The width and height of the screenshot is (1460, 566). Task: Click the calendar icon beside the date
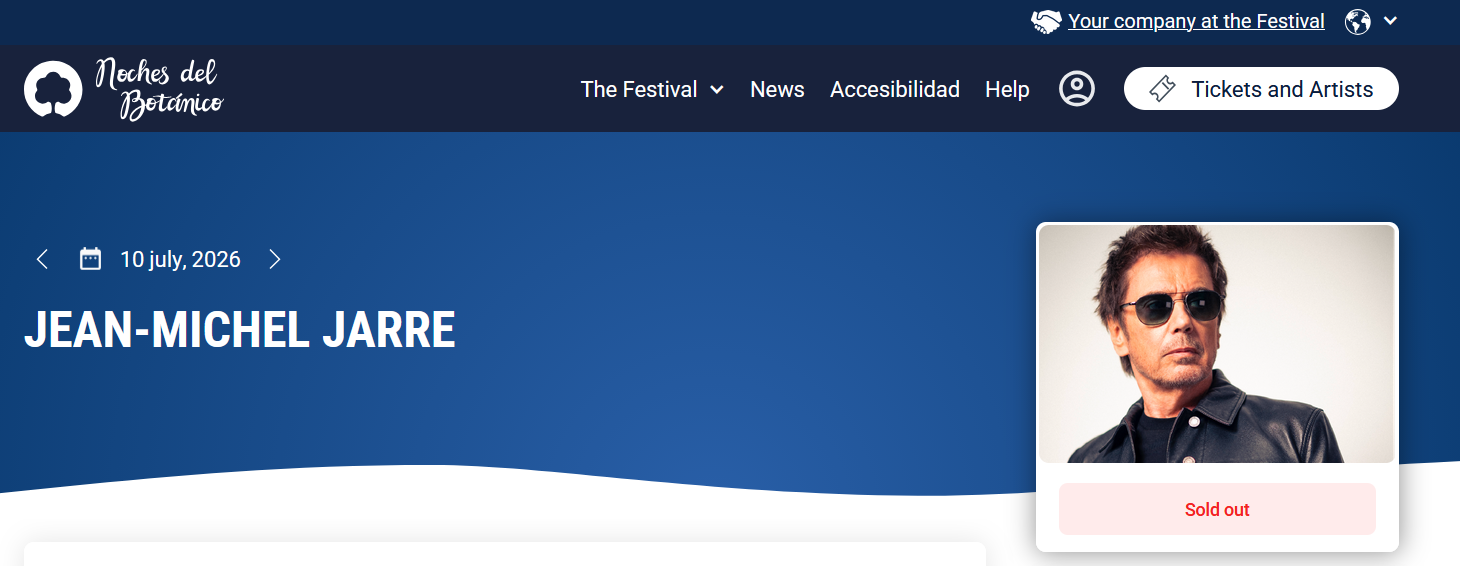tap(91, 259)
